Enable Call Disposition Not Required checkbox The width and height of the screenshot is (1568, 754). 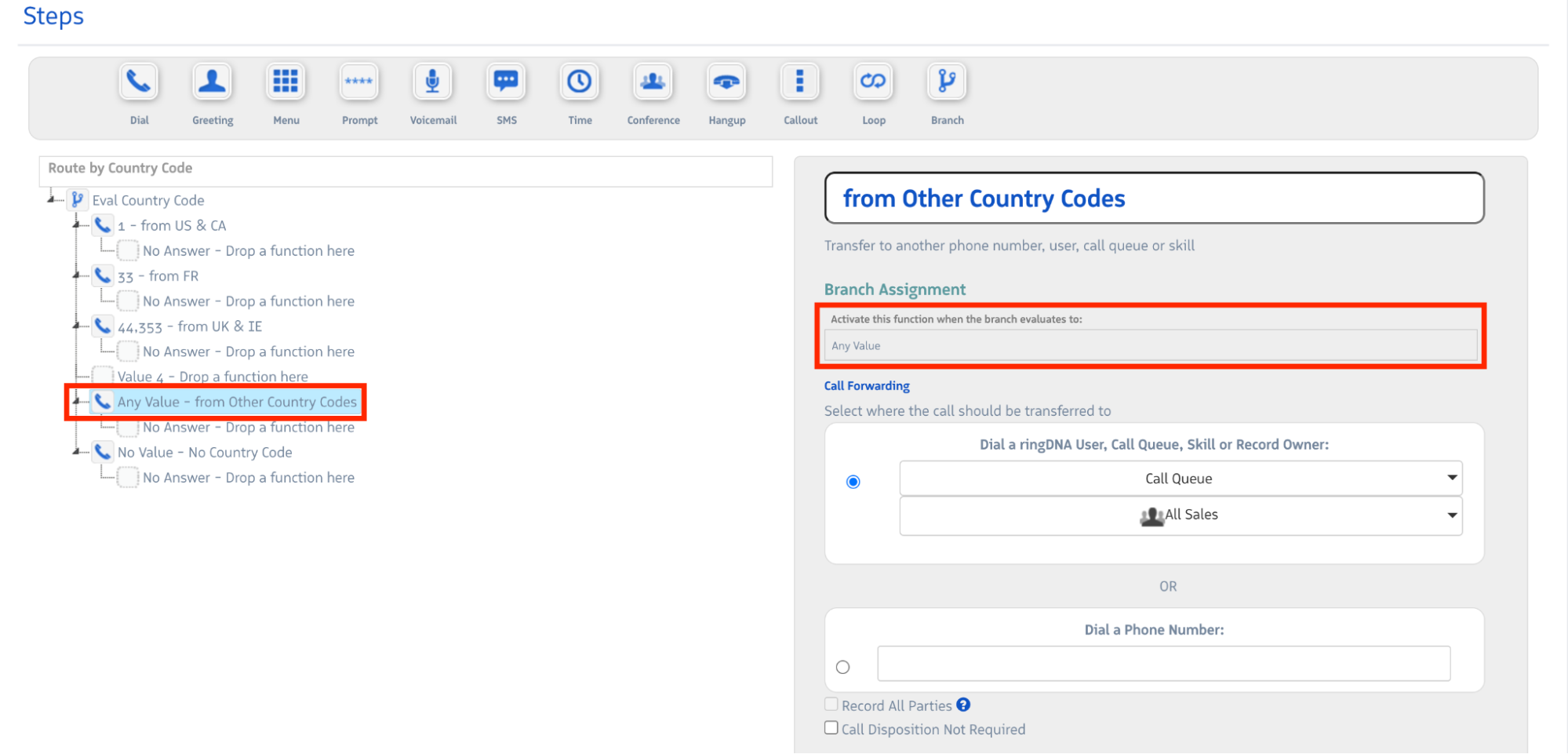831,728
